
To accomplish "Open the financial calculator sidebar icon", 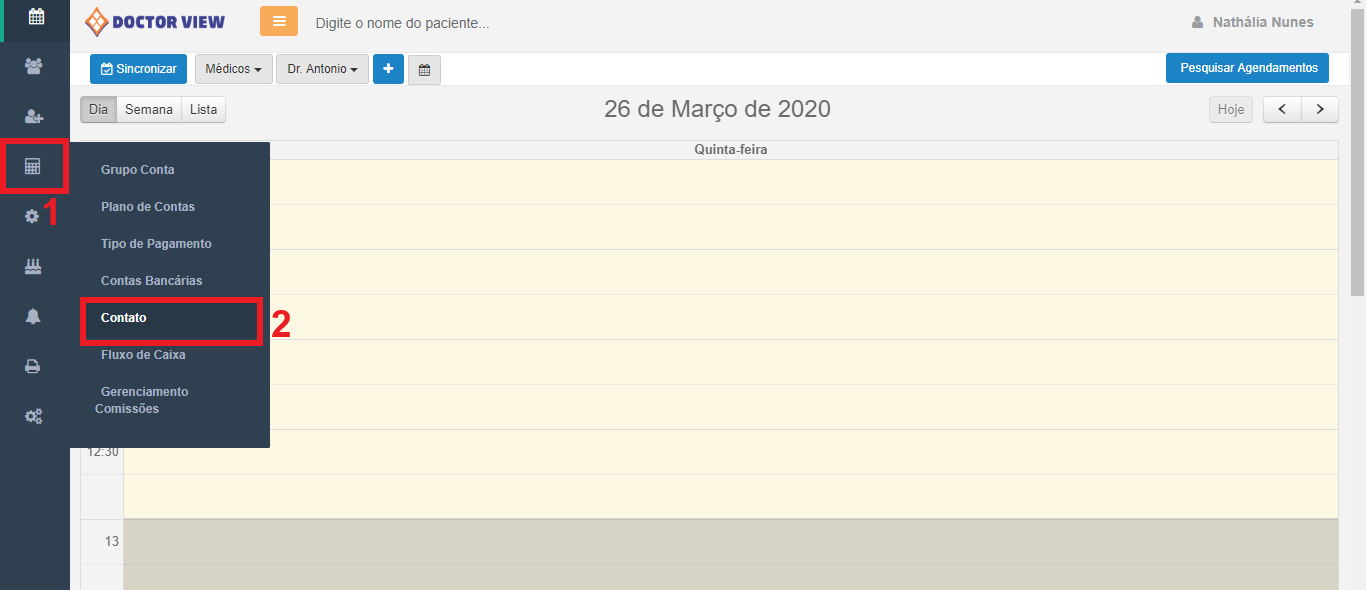I will point(33,166).
